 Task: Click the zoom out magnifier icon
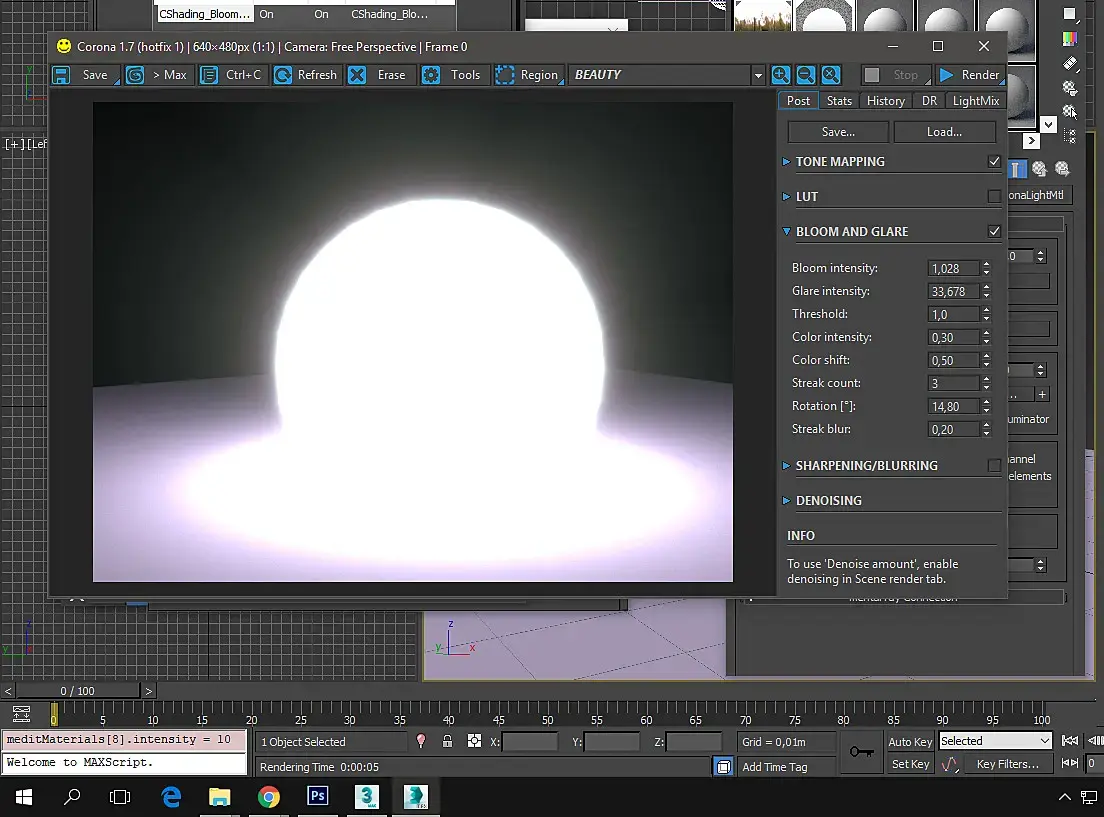805,75
